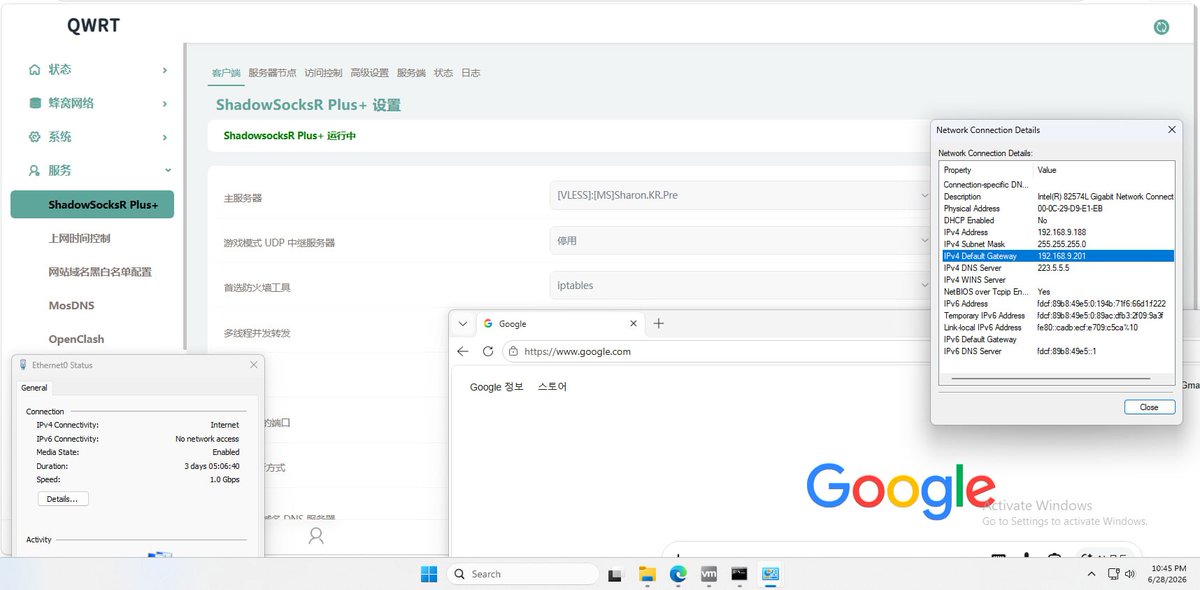Click Close button in Network Connection Details

1149,407
